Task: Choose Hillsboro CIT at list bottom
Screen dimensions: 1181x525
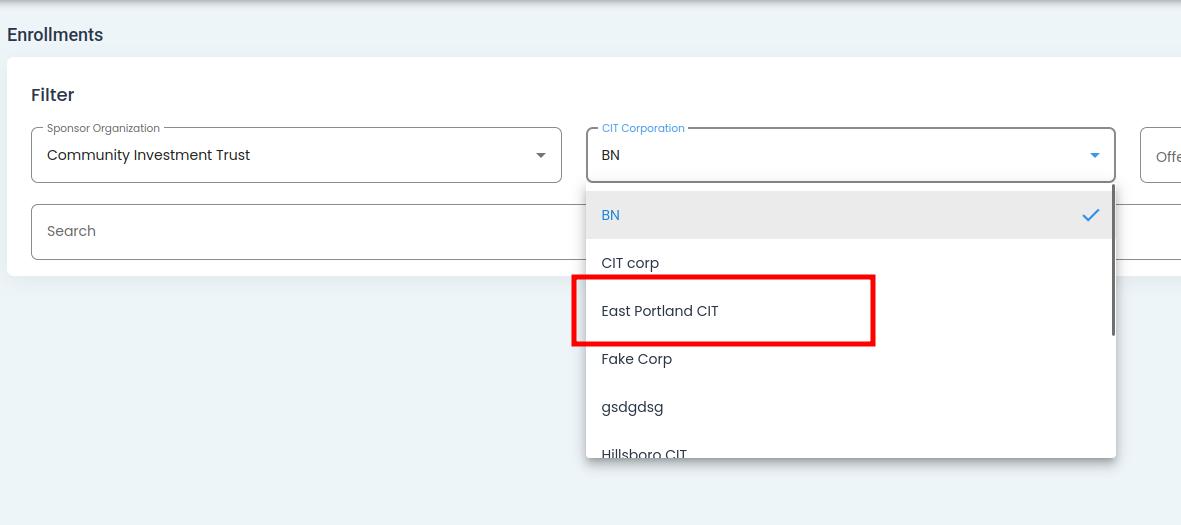Action: pos(644,453)
